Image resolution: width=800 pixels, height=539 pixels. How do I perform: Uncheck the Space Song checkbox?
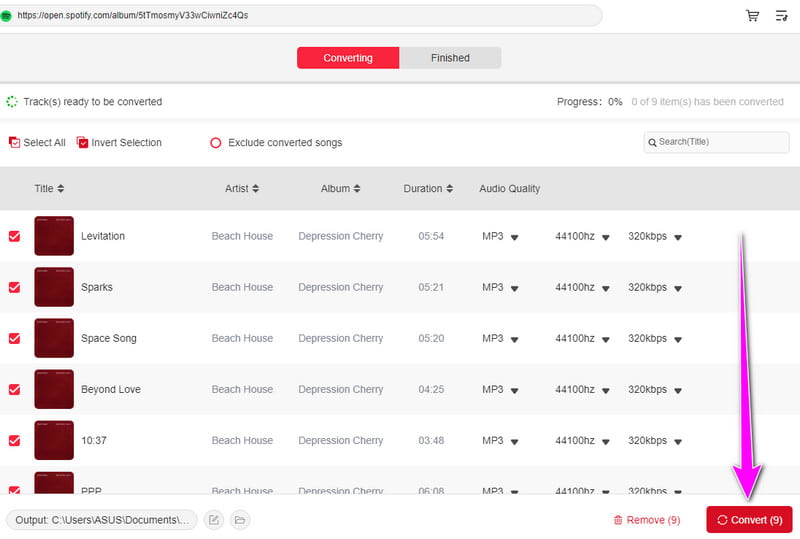tap(14, 338)
